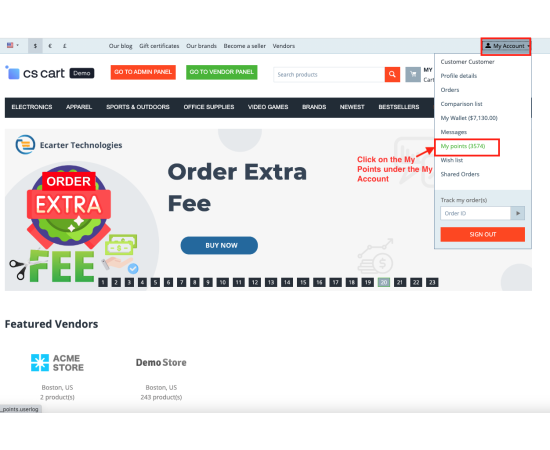Click GO TO ADMIN PANEL button

143,72
